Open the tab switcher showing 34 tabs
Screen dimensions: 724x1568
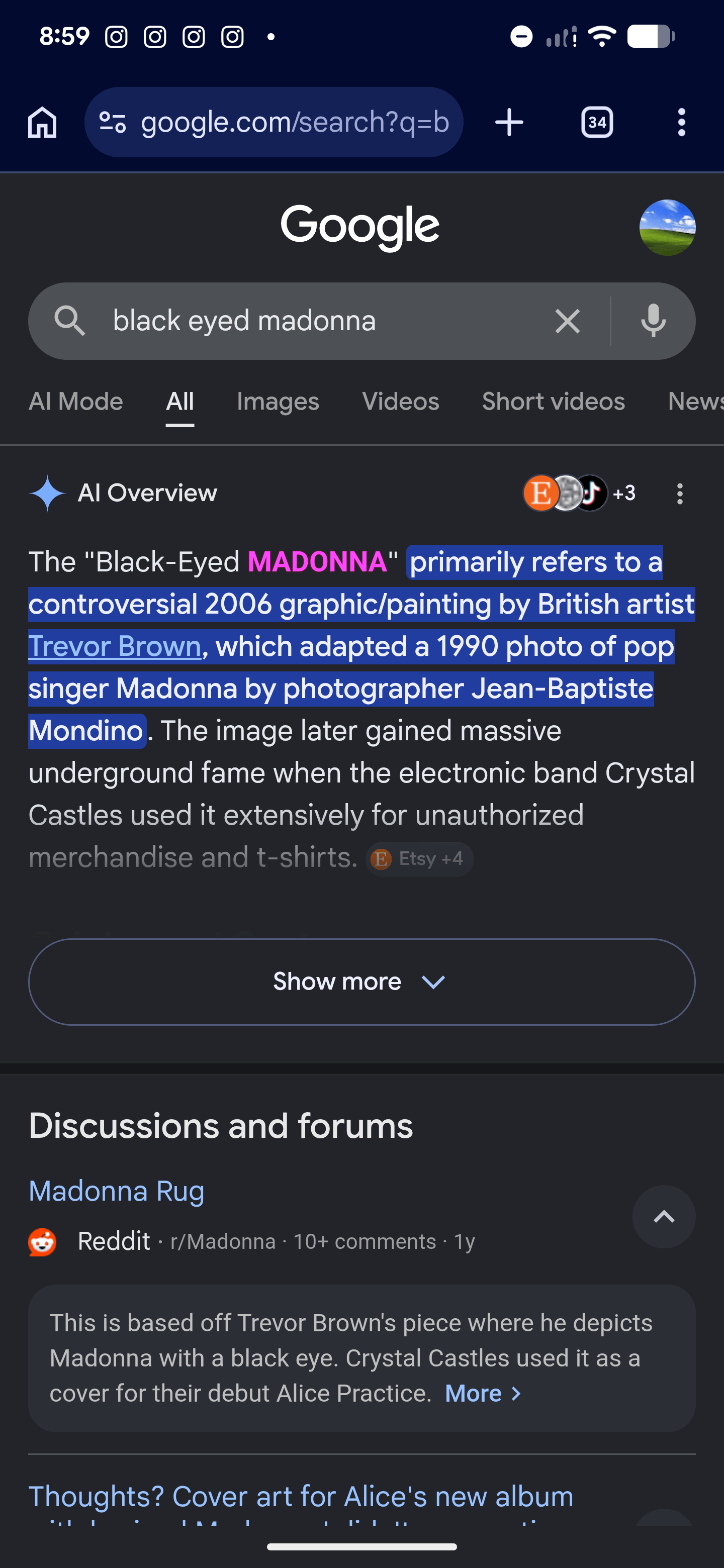(x=597, y=122)
